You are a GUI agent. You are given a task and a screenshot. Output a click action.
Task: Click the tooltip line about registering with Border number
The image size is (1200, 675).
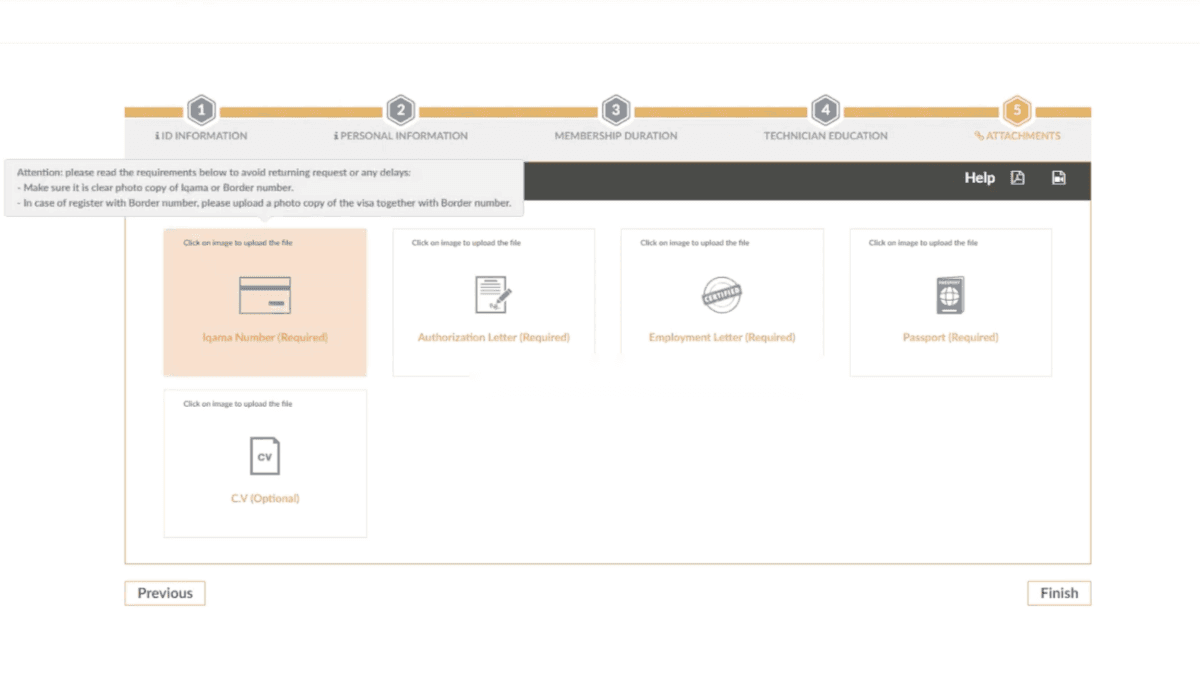(x=264, y=203)
